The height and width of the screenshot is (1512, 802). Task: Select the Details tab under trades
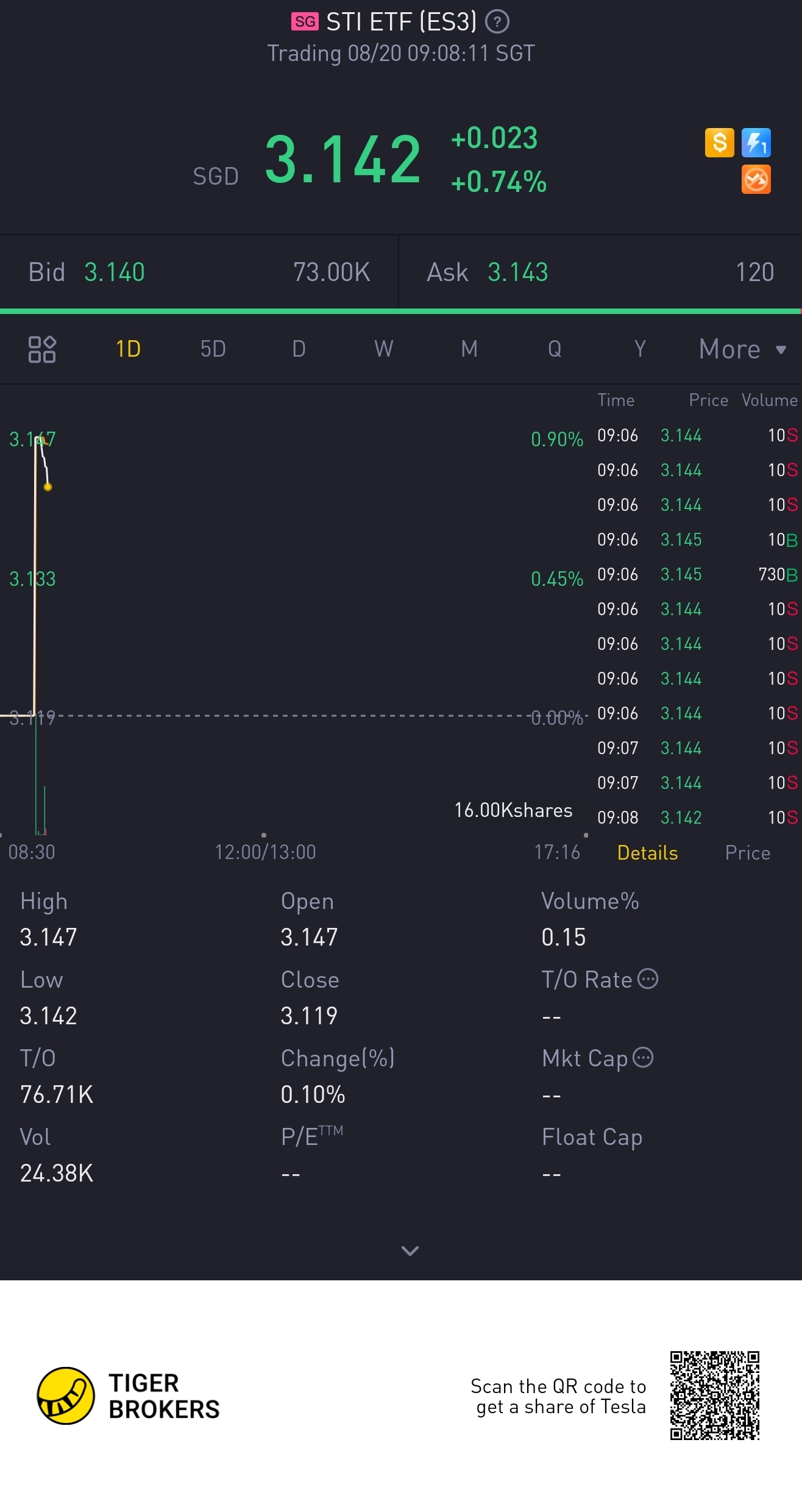pos(647,853)
